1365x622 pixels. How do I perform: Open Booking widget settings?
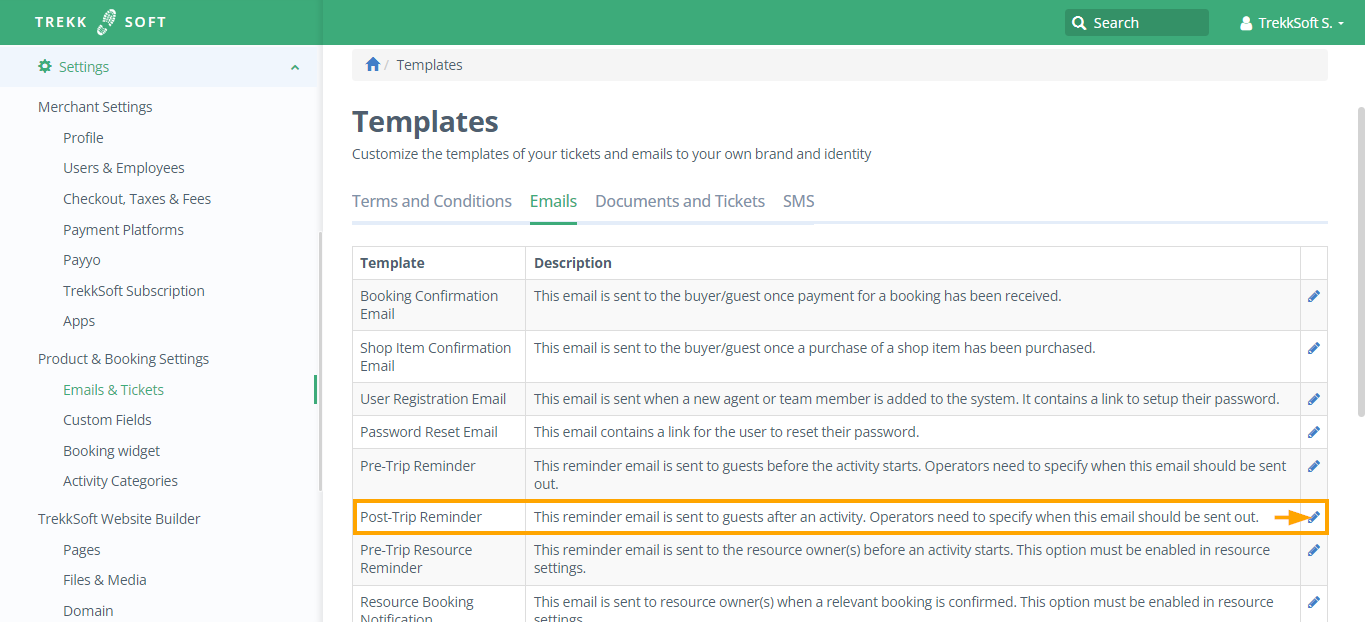(111, 451)
